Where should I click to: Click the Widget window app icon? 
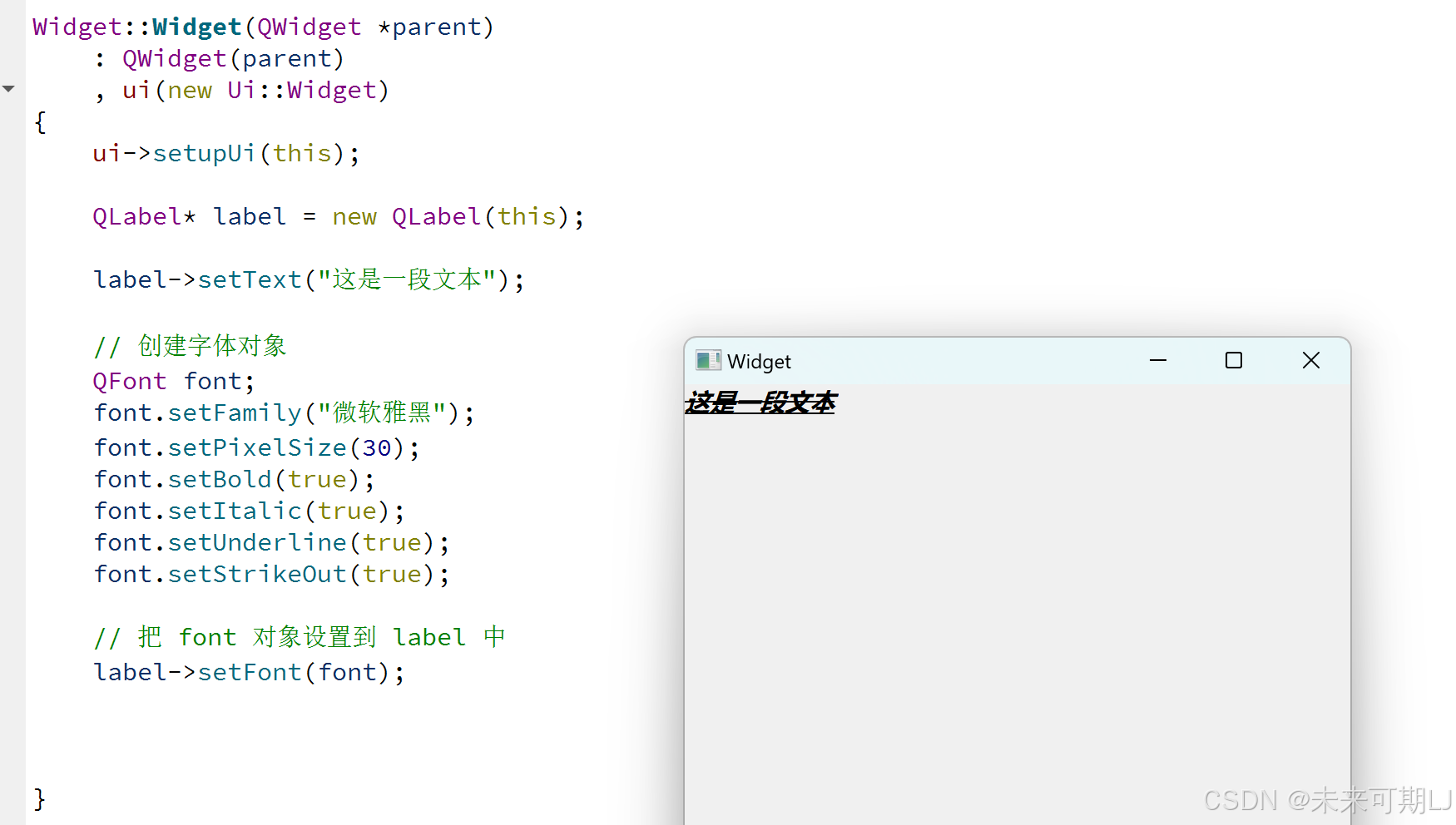tap(708, 360)
